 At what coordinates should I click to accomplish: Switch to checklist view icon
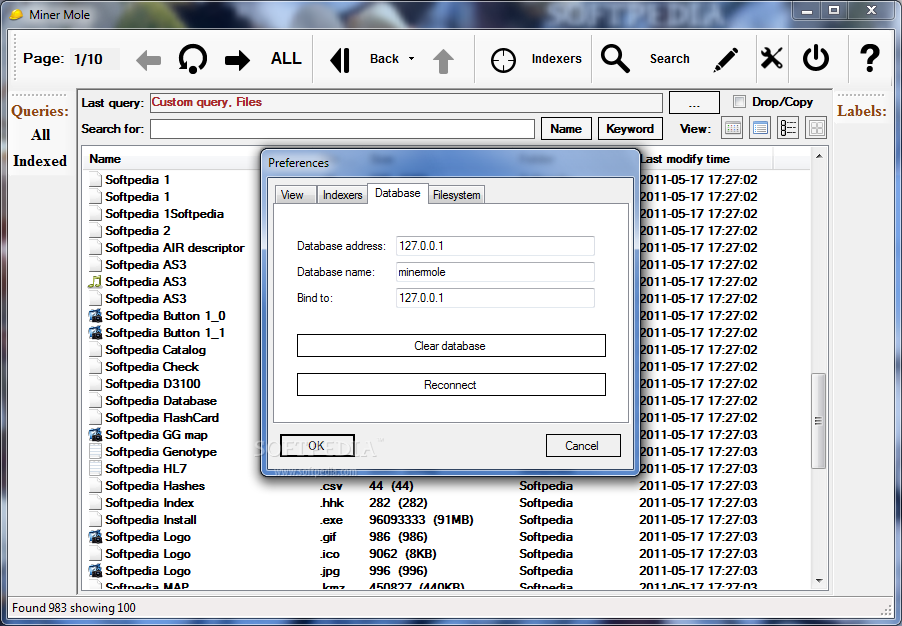(x=788, y=128)
